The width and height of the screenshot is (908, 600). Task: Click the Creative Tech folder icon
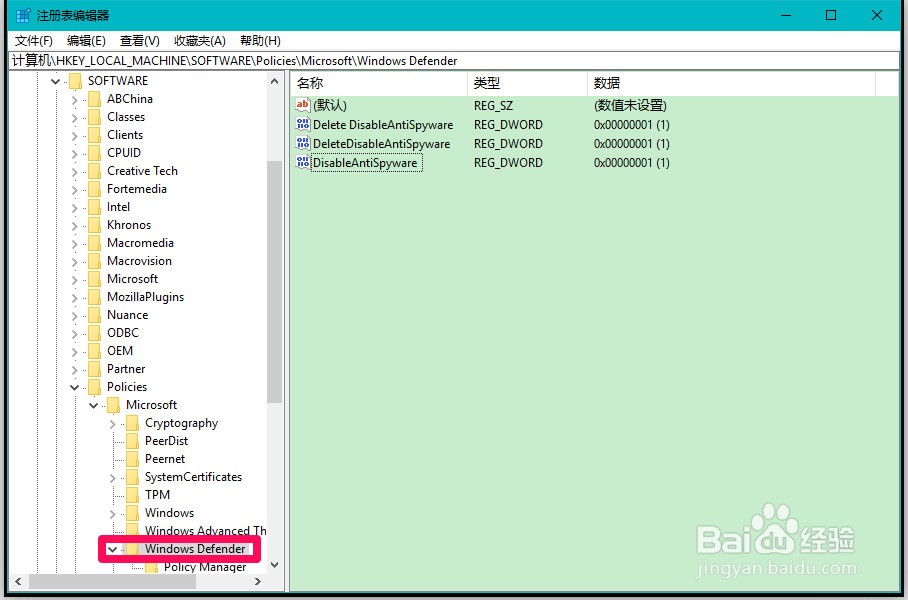point(94,171)
